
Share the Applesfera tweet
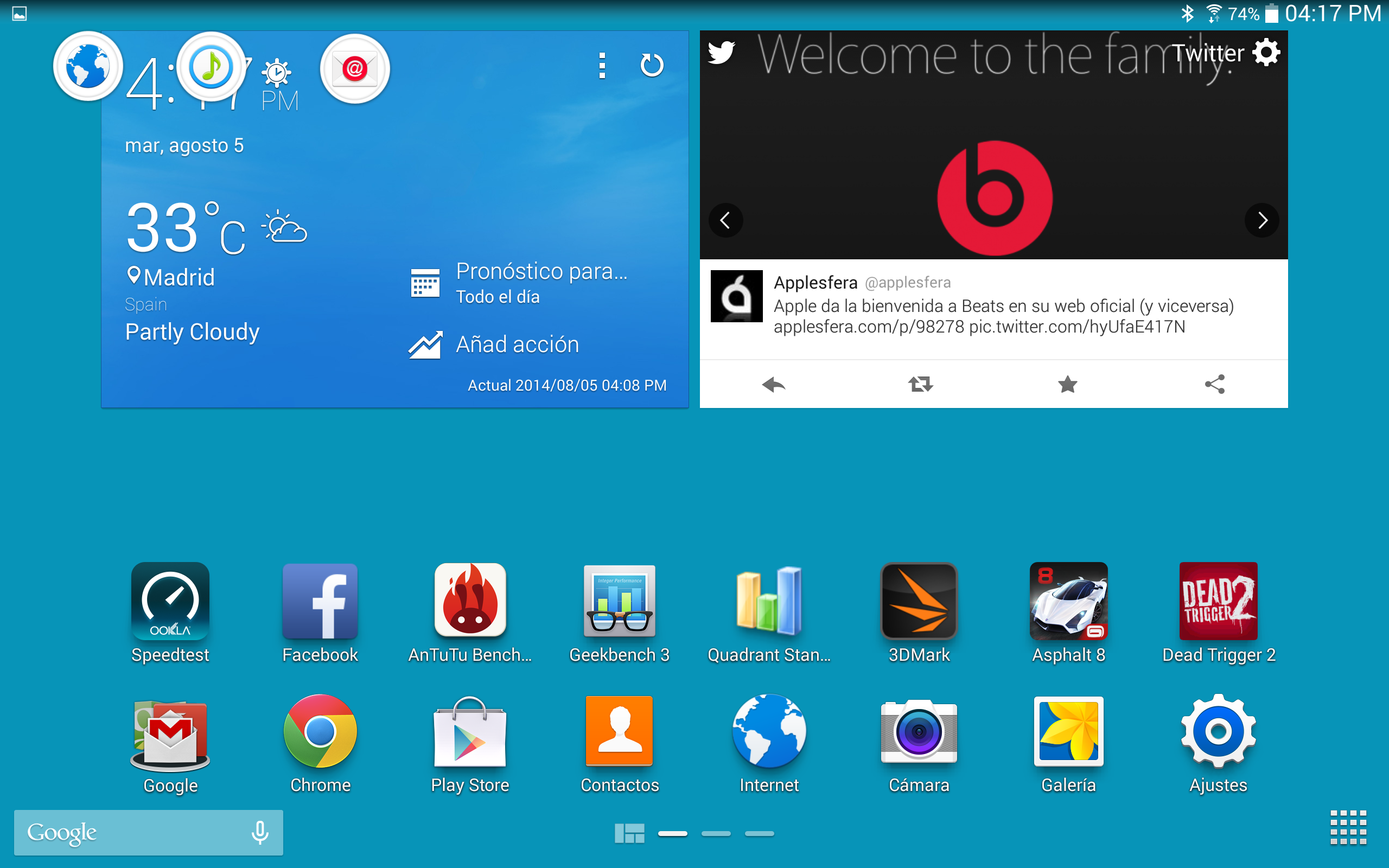(x=1214, y=384)
